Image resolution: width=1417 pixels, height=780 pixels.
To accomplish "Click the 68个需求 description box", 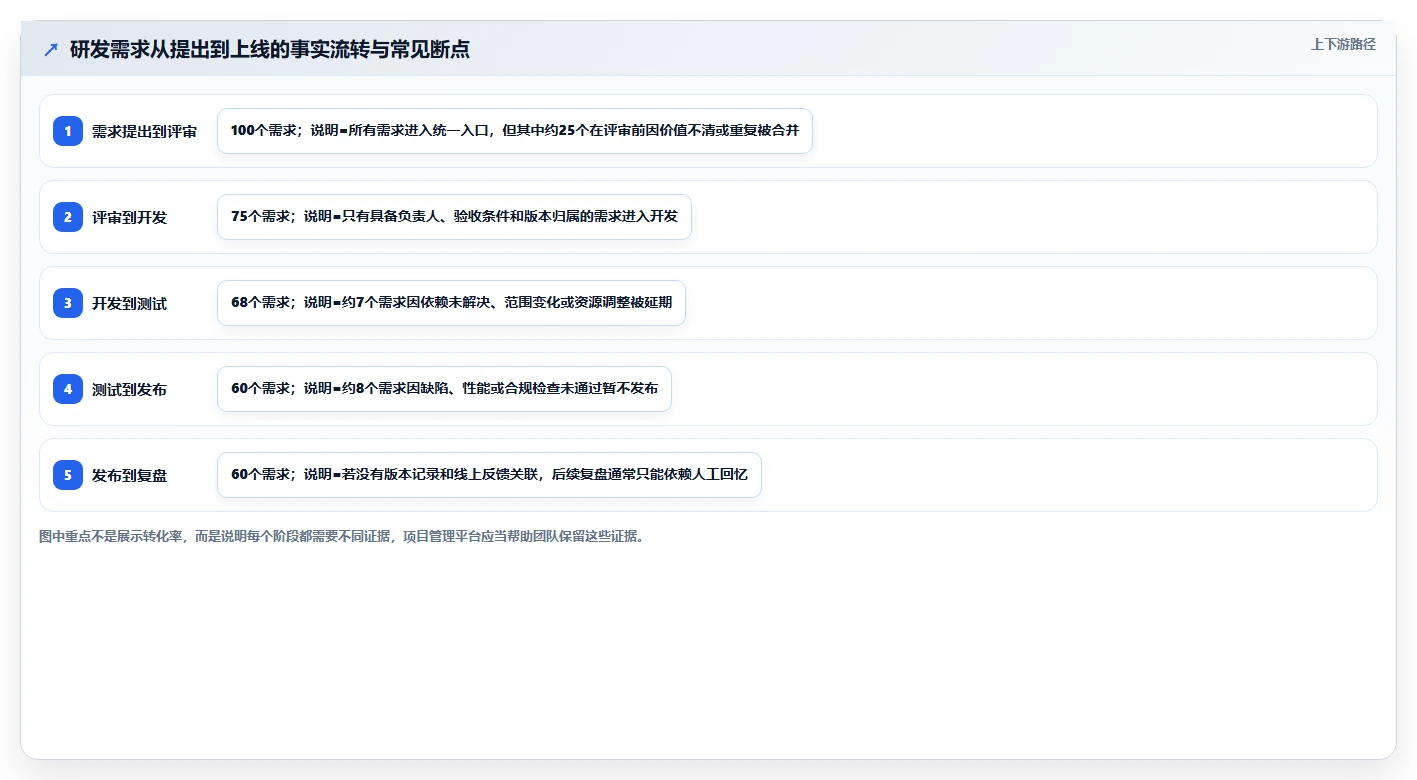I will point(451,303).
